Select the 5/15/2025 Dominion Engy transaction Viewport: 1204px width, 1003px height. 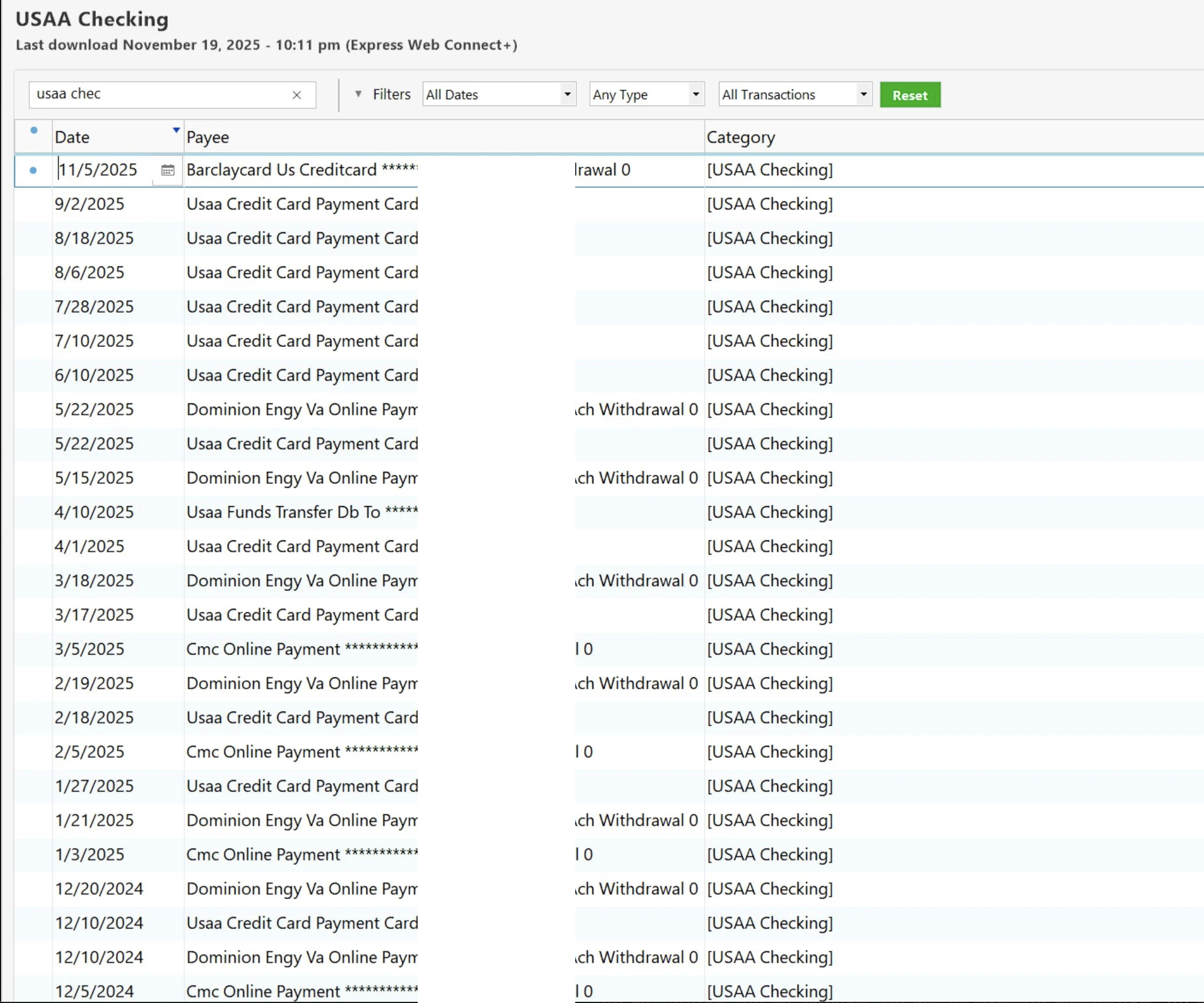coord(302,478)
